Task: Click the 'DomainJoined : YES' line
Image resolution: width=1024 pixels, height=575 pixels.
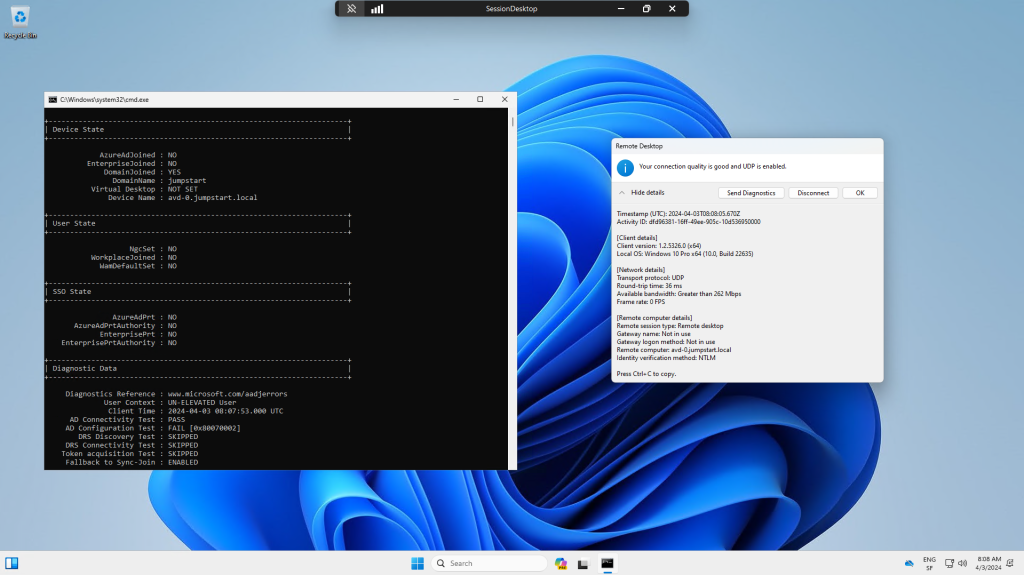Action: click(142, 172)
